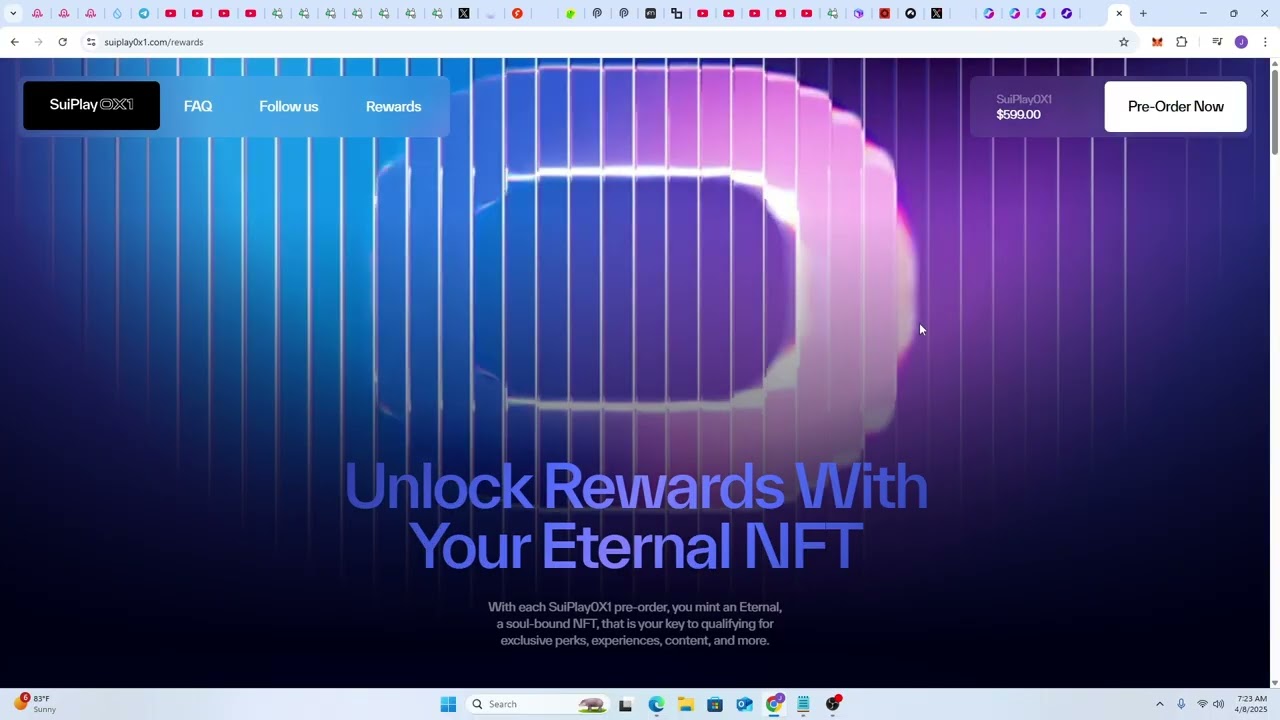The height and width of the screenshot is (720, 1280).
Task: Switch to the Telegram tab
Action: pyautogui.click(x=144, y=13)
